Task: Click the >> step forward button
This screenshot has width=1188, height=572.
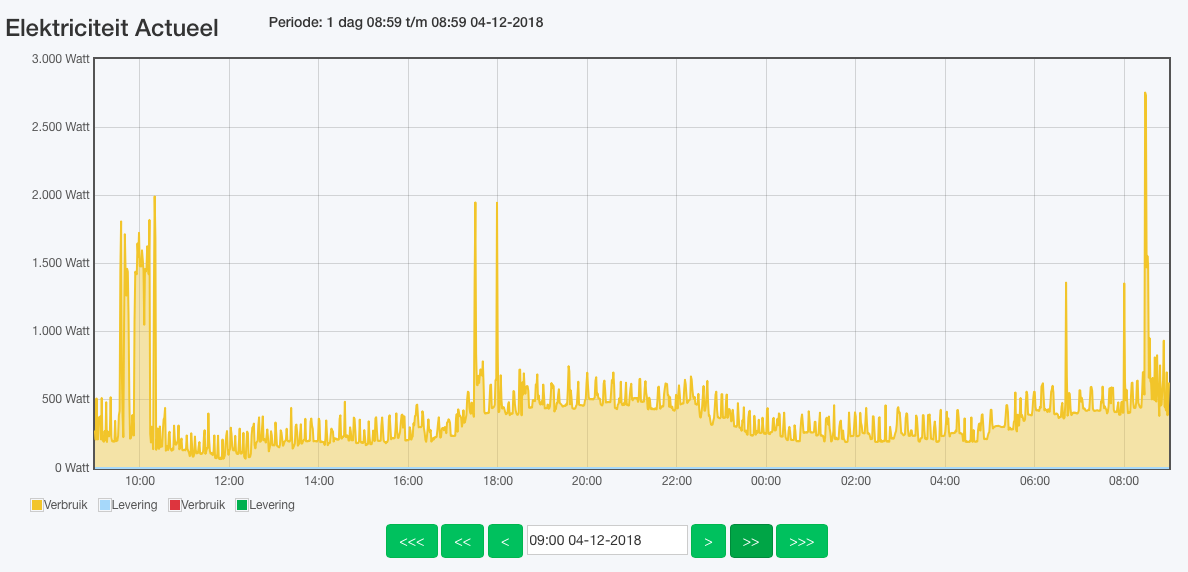Action: pyautogui.click(x=751, y=541)
